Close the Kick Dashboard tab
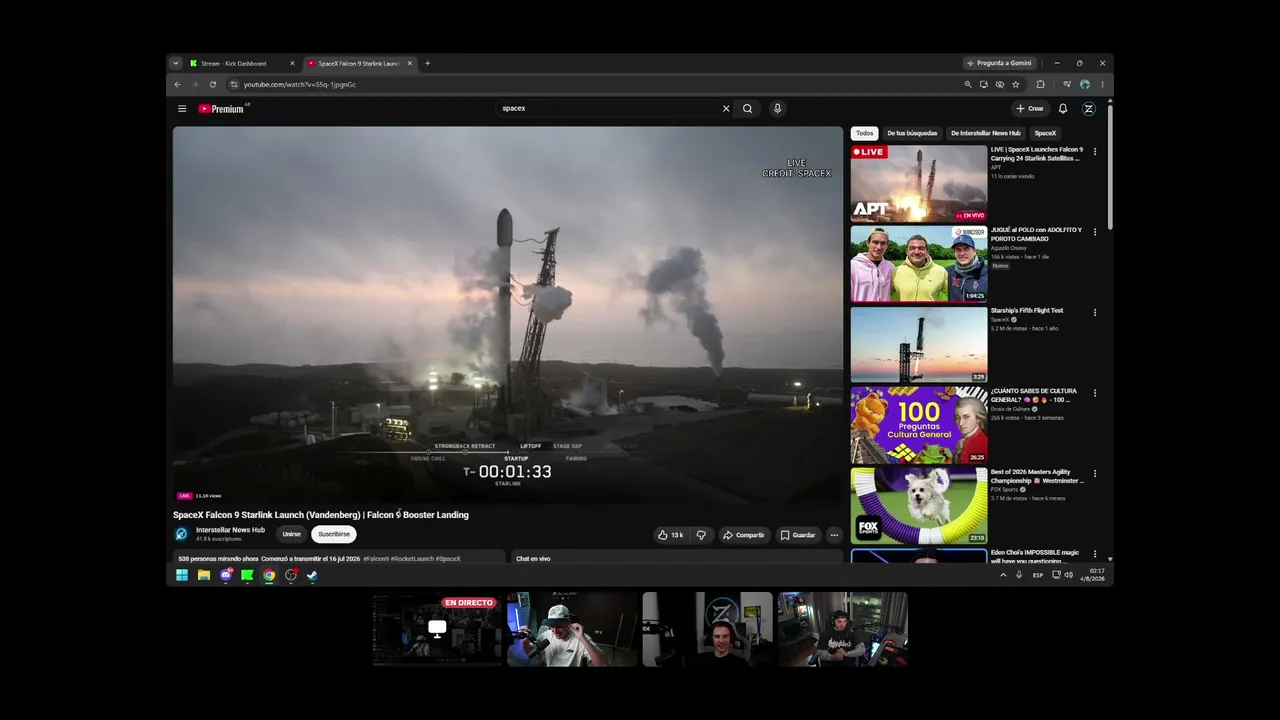The image size is (1280, 720). point(292,63)
